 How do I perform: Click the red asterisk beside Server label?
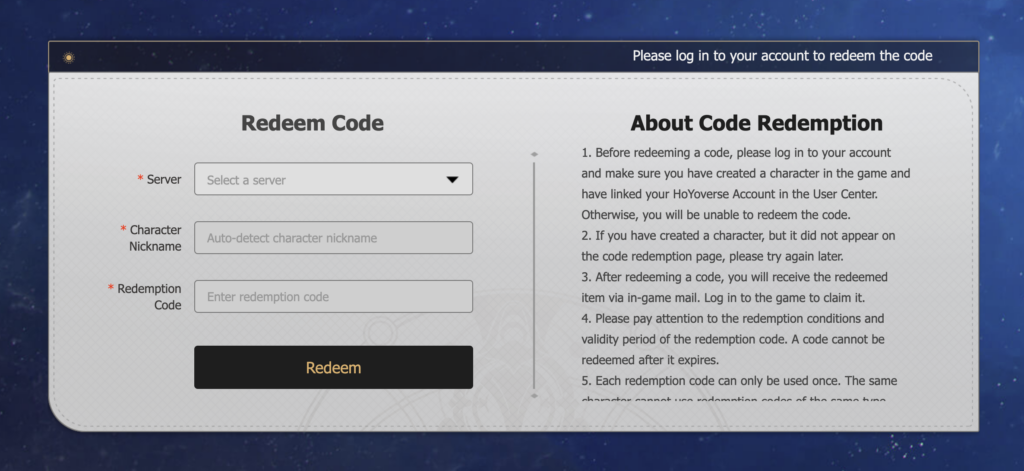click(140, 180)
